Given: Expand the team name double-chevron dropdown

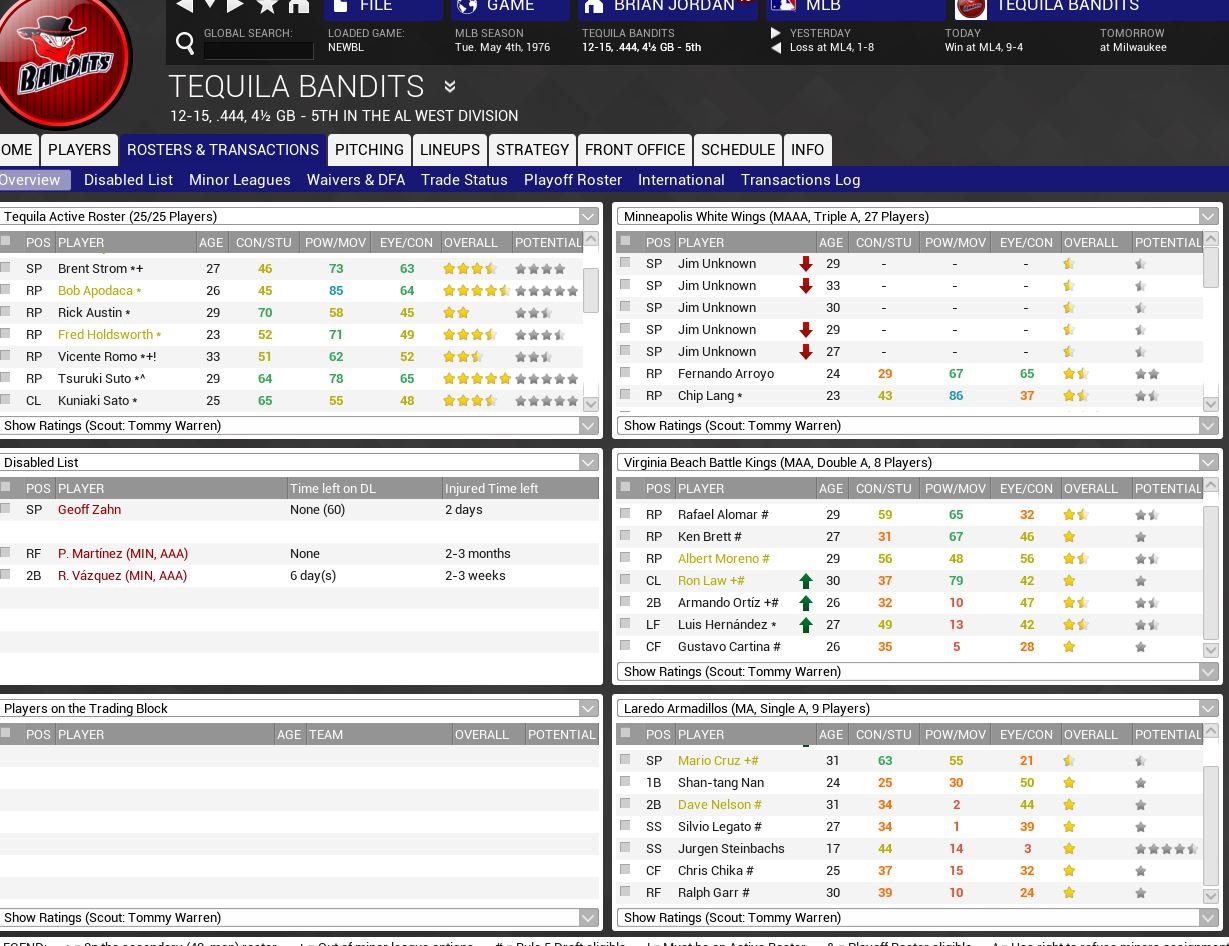Looking at the screenshot, I should tap(450, 87).
